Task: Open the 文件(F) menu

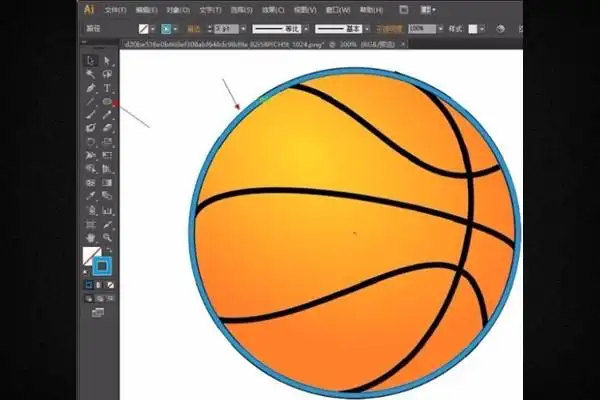Action: pos(115,10)
